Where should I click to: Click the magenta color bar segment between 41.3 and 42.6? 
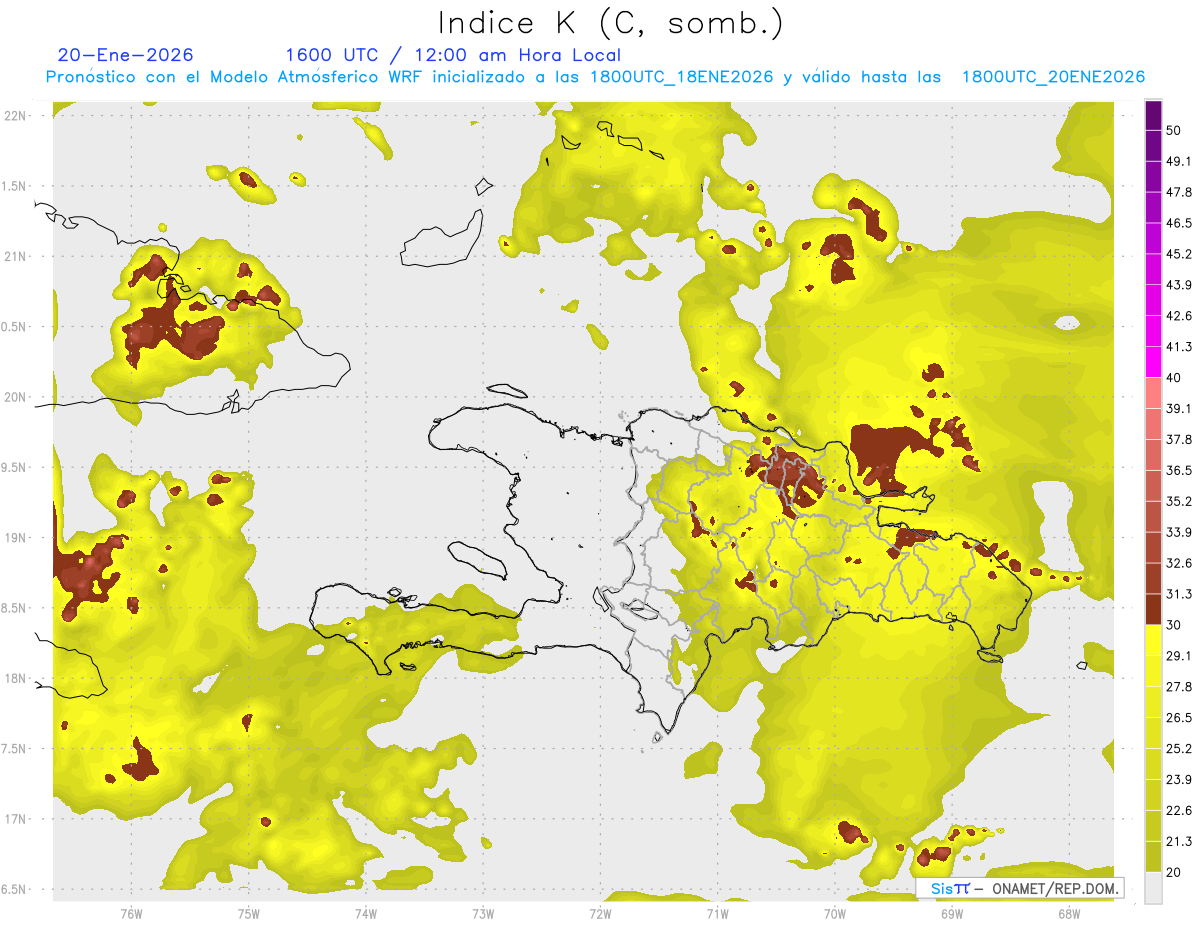click(x=1153, y=332)
